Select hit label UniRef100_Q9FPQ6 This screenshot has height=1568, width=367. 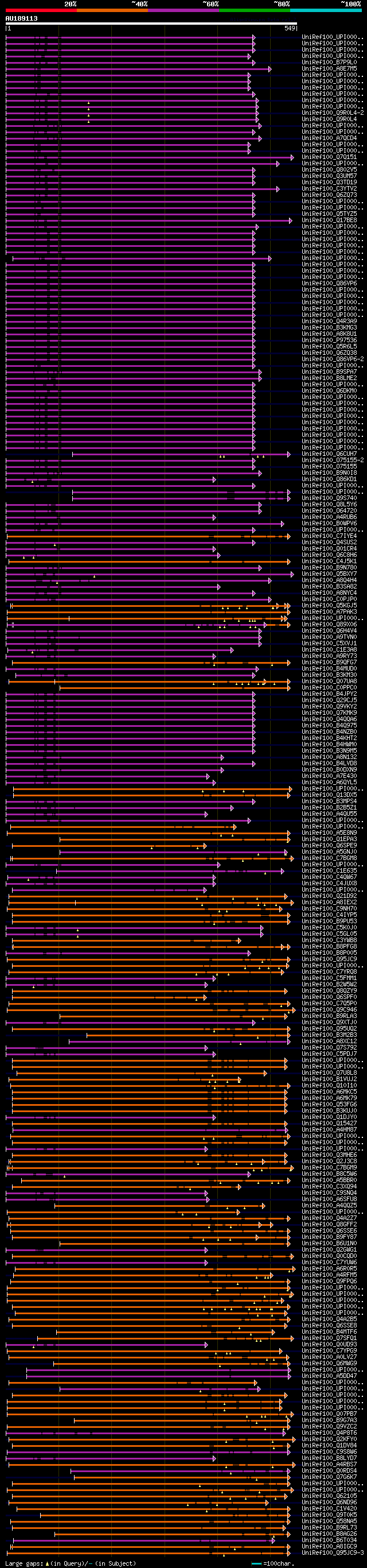(x=329, y=1281)
